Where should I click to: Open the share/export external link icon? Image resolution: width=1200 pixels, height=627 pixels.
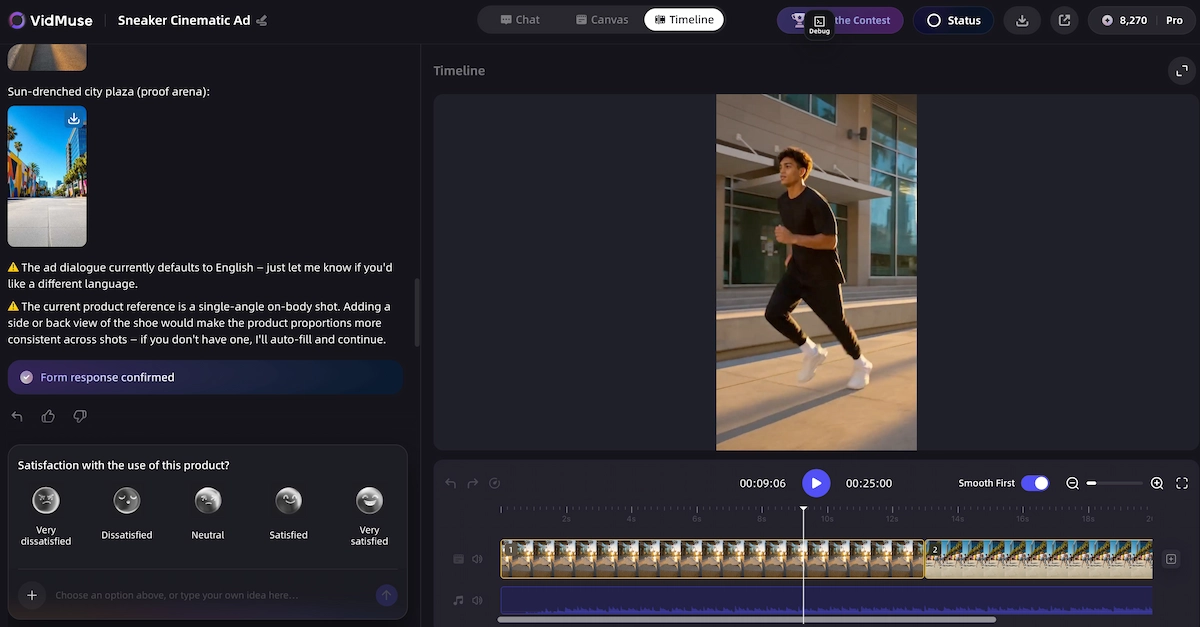(1064, 20)
